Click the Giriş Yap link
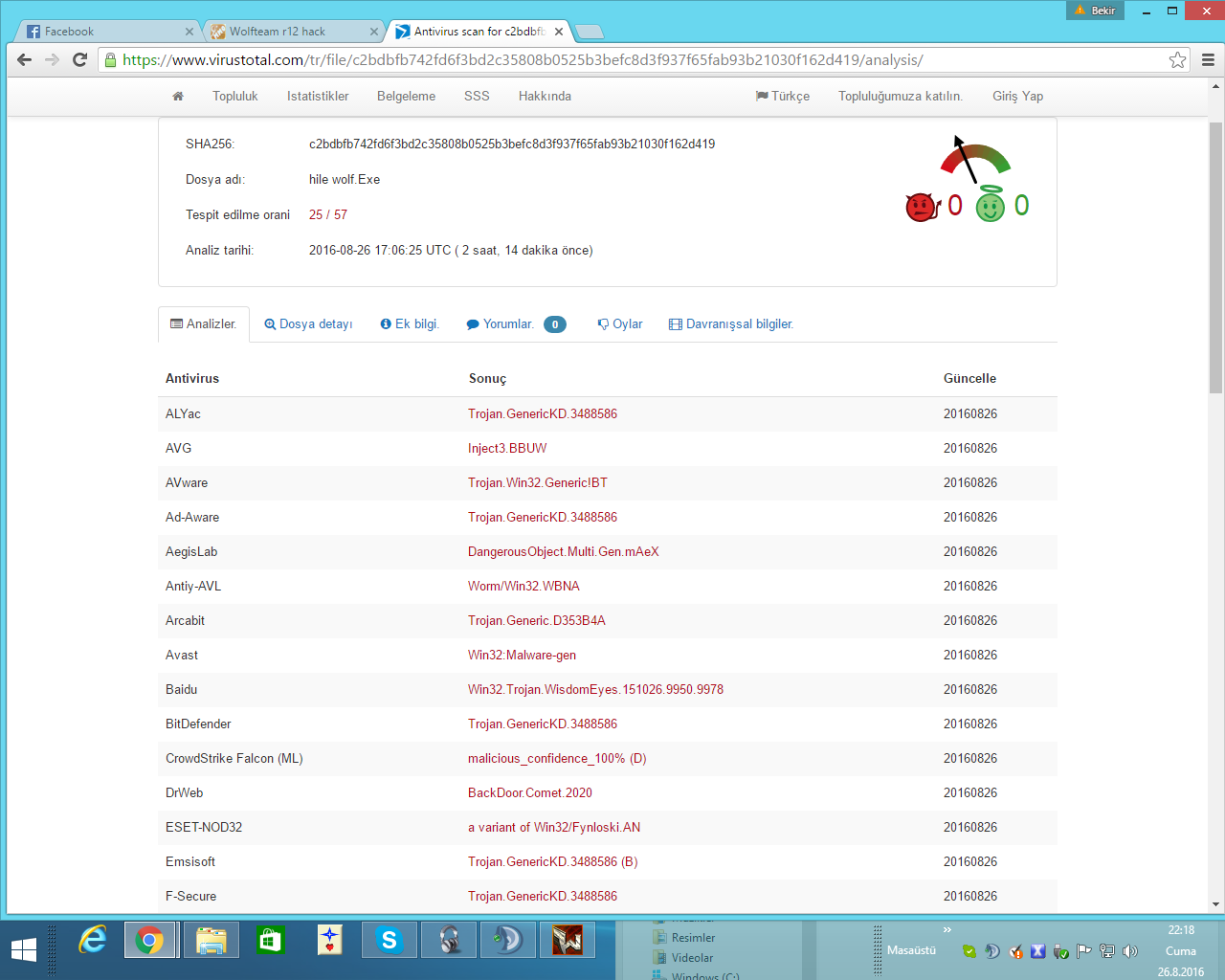 click(x=1017, y=96)
